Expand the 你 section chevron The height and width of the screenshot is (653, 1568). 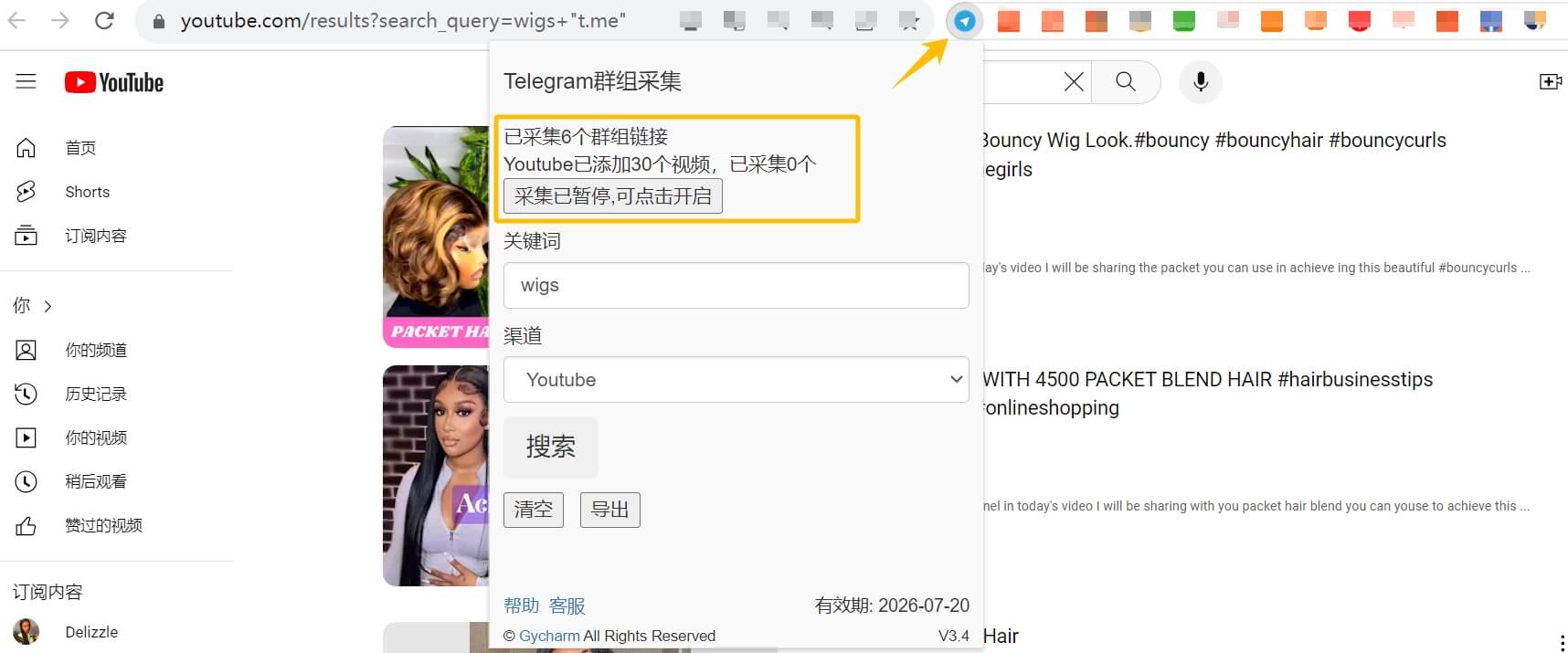48,306
